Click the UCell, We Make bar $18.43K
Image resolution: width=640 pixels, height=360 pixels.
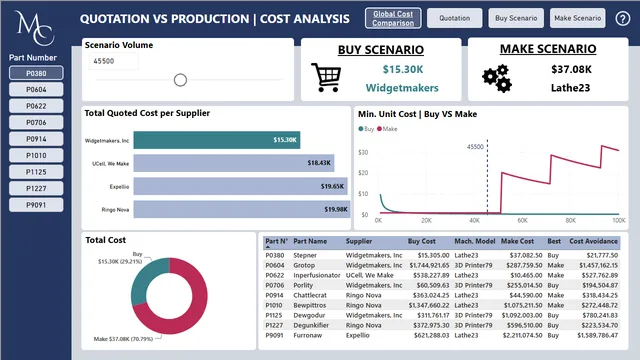point(234,163)
